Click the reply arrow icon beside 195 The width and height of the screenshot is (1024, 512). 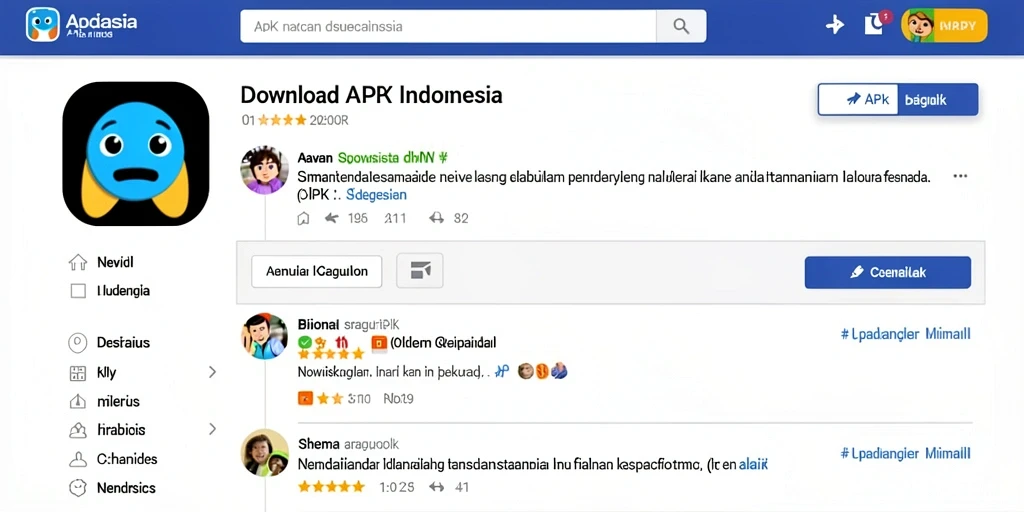(x=332, y=218)
